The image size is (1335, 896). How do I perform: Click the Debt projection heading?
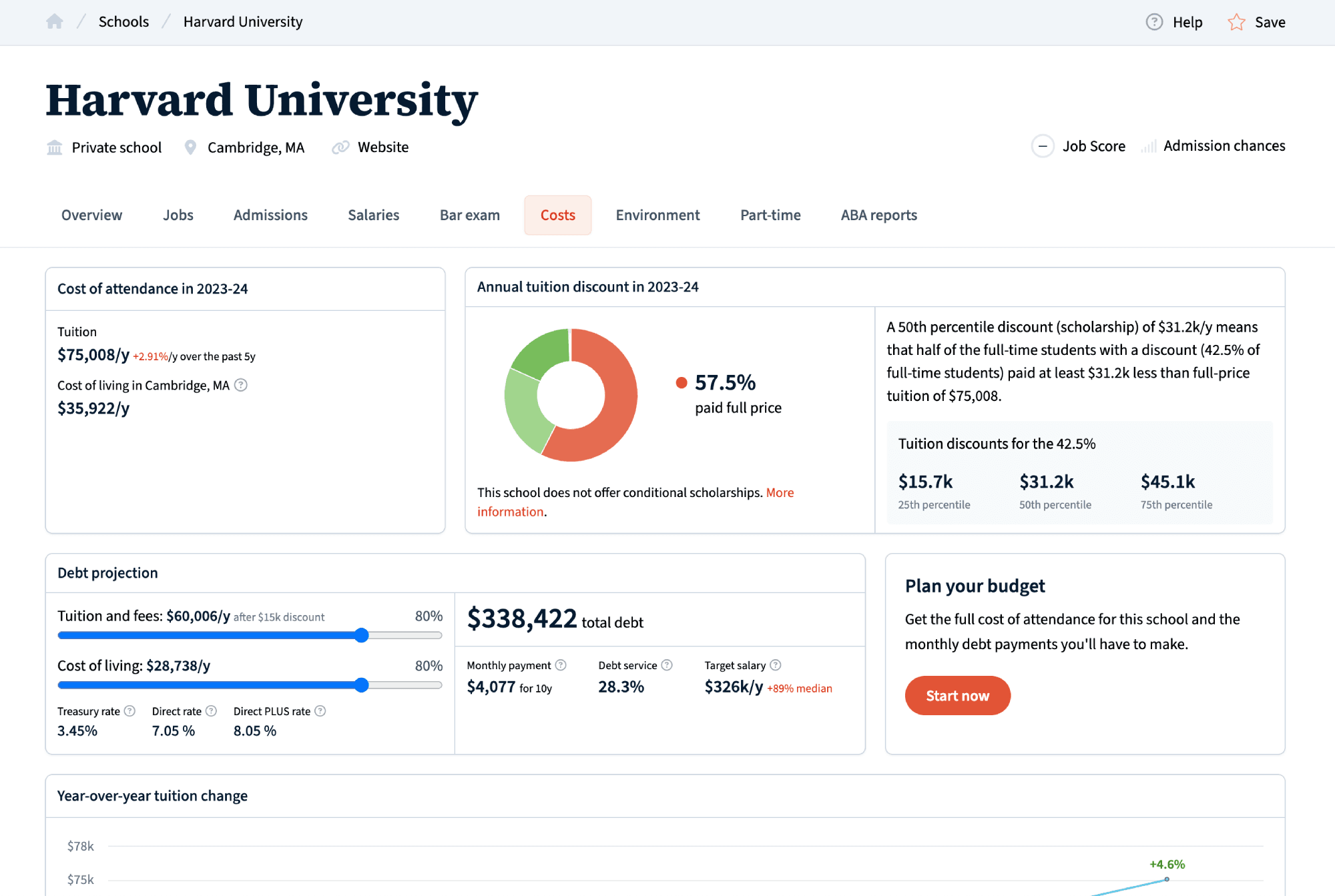click(x=107, y=573)
